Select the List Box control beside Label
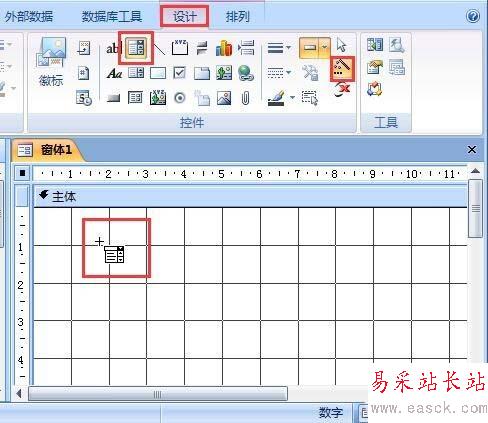 pos(136,73)
